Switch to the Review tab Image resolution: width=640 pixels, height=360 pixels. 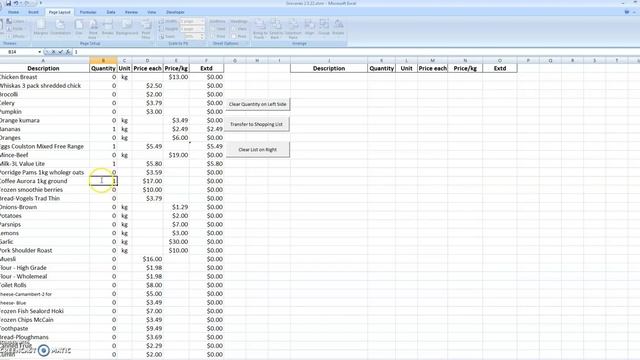click(x=131, y=12)
